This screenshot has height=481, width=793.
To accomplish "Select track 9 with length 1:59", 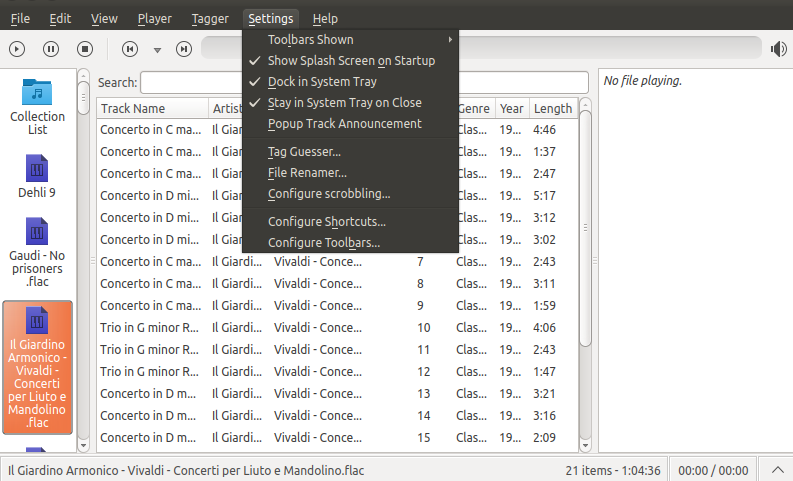I will [337, 305].
